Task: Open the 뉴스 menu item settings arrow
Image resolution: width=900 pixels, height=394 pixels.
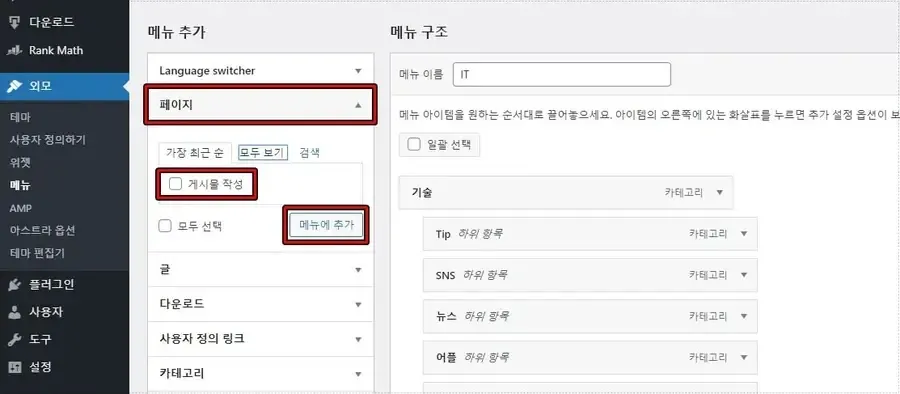Action: point(744,316)
